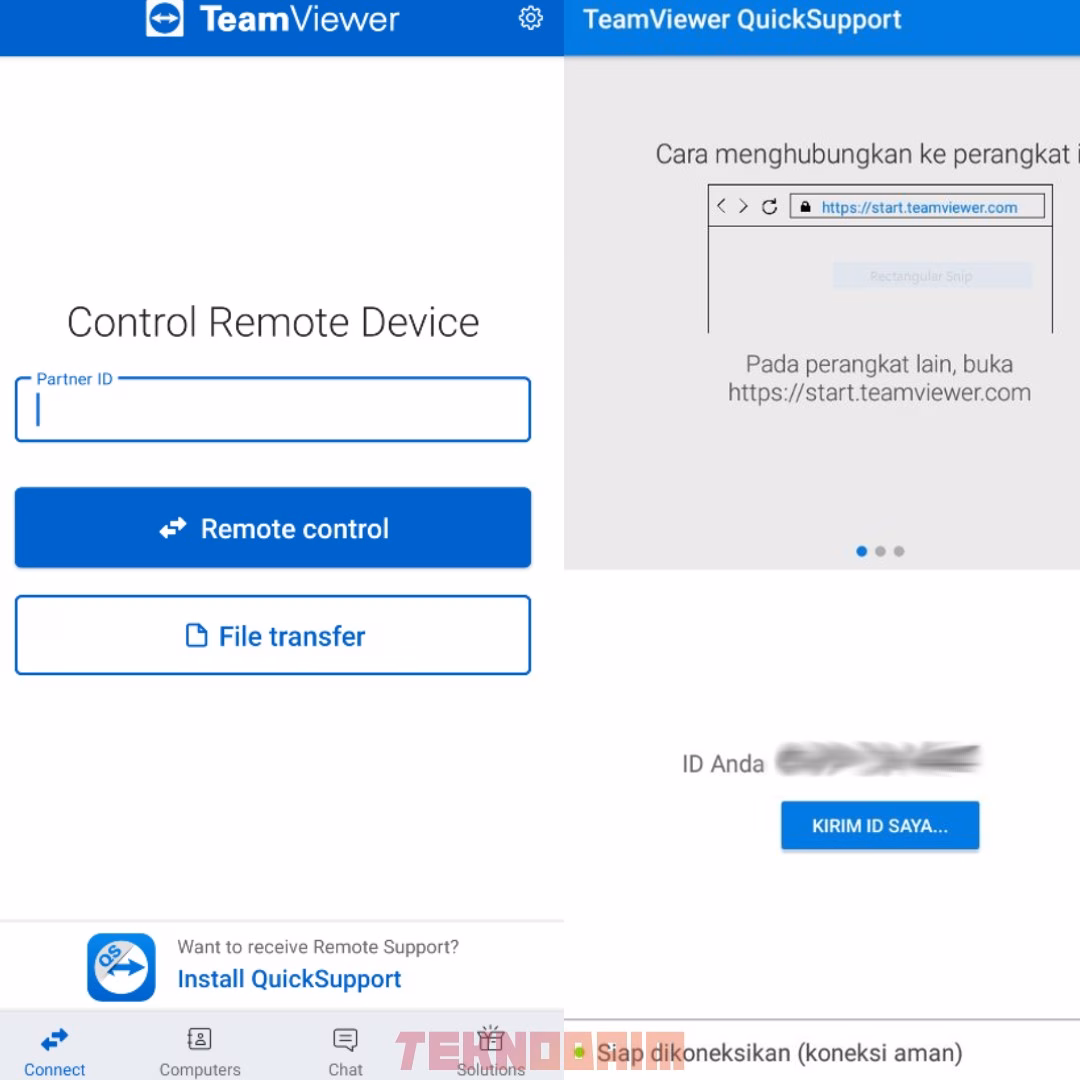Go to the Chat tab
This screenshot has width=1080, height=1080.
(345, 1052)
